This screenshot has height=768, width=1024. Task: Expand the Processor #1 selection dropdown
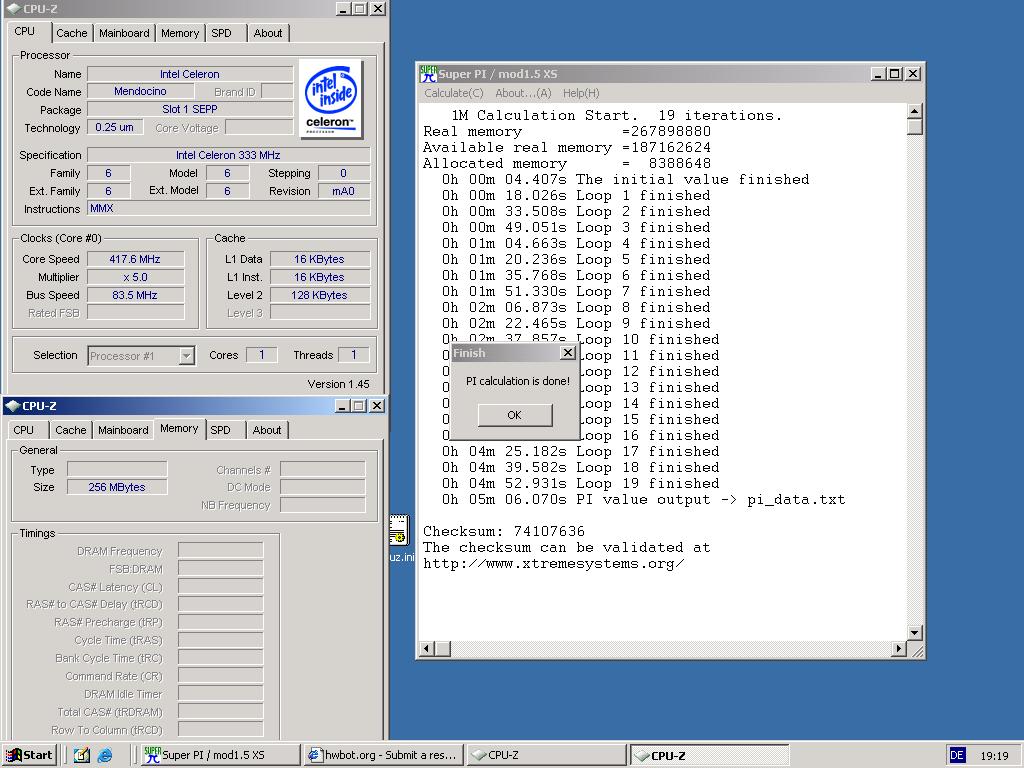[186, 356]
